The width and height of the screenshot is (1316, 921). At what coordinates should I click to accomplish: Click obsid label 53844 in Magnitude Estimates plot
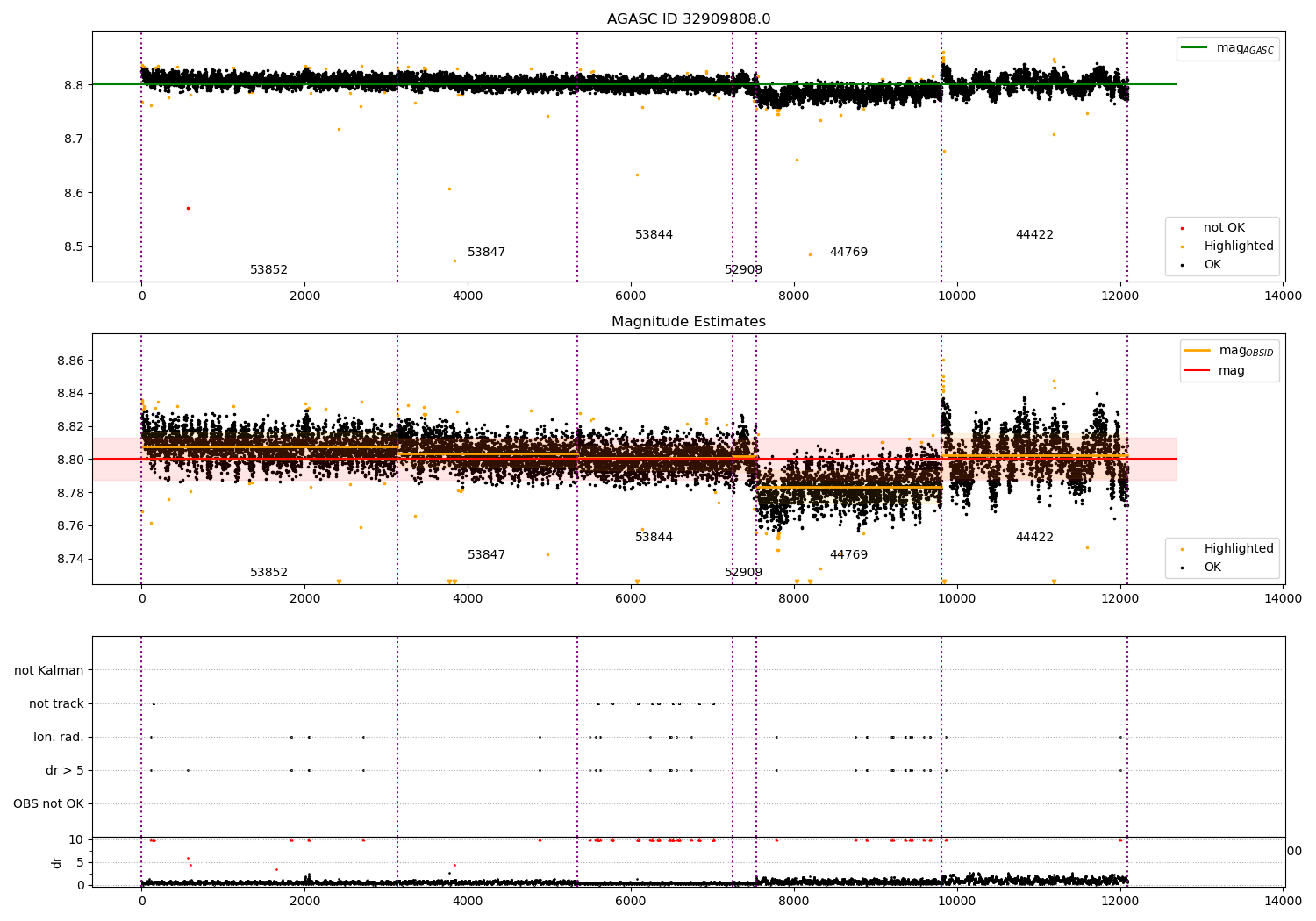654,538
